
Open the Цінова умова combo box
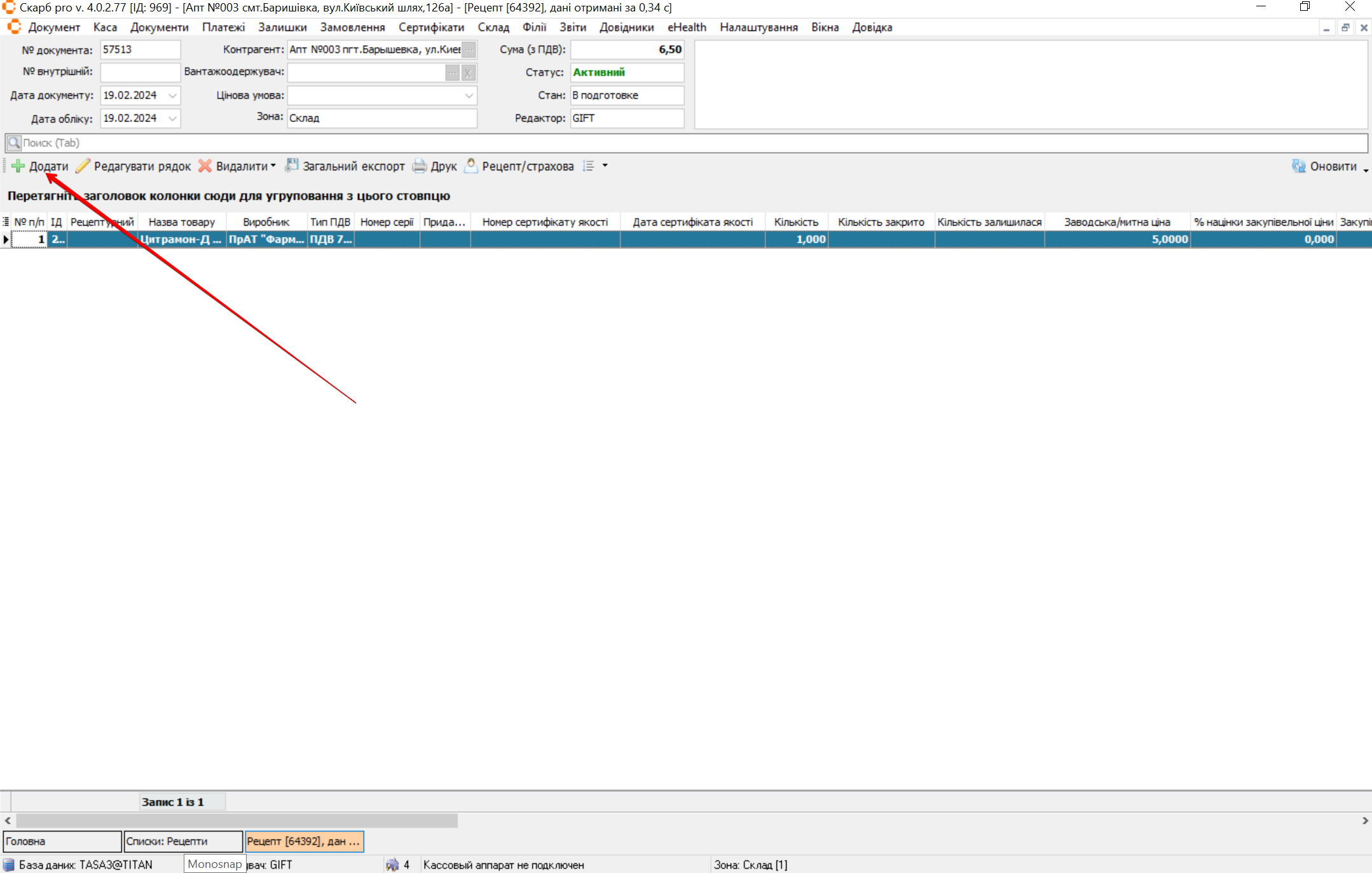469,95
